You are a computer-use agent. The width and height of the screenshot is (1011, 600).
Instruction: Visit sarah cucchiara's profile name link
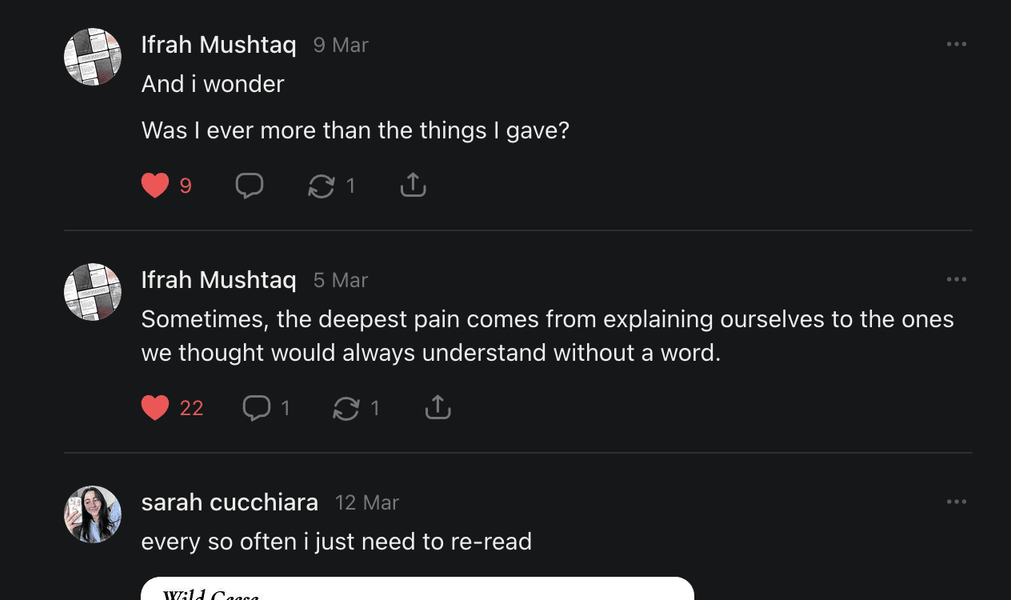click(230, 502)
